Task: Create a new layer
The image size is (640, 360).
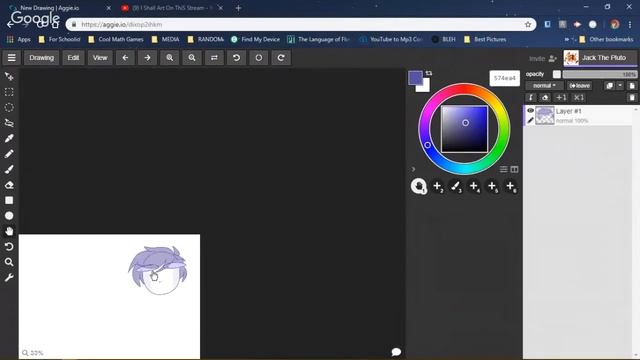Action: coord(632,86)
